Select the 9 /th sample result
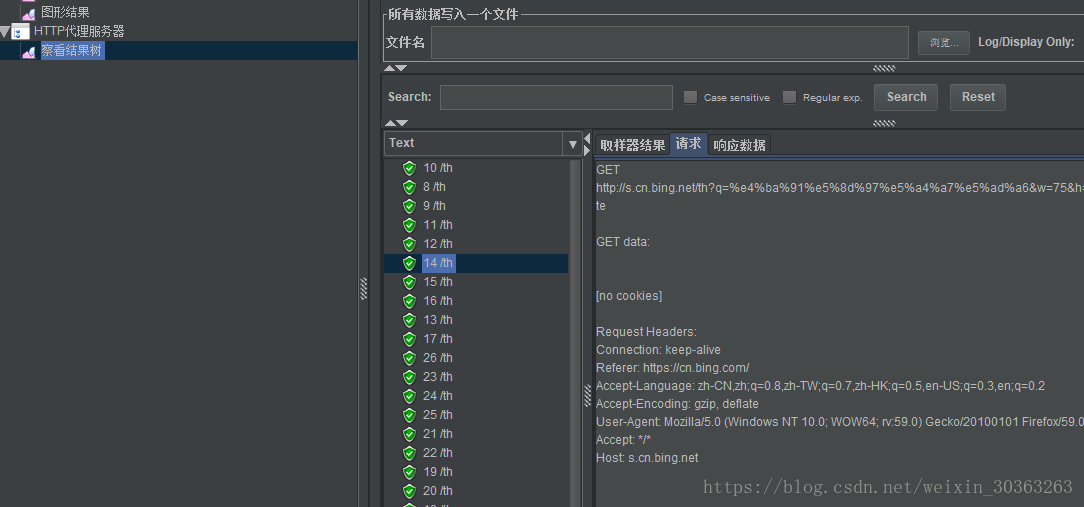This screenshot has width=1084, height=507. click(434, 206)
